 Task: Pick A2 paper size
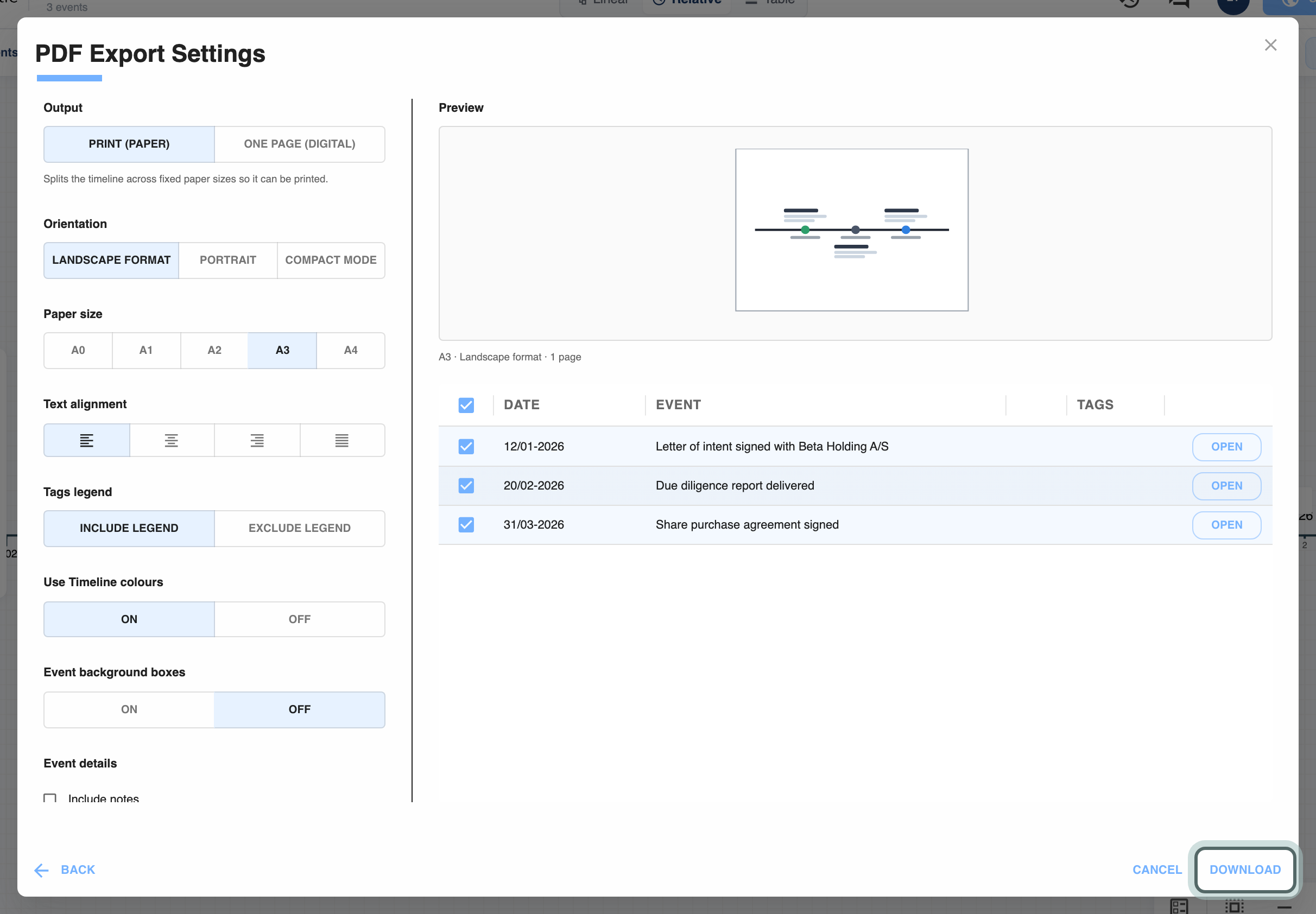[x=214, y=351]
